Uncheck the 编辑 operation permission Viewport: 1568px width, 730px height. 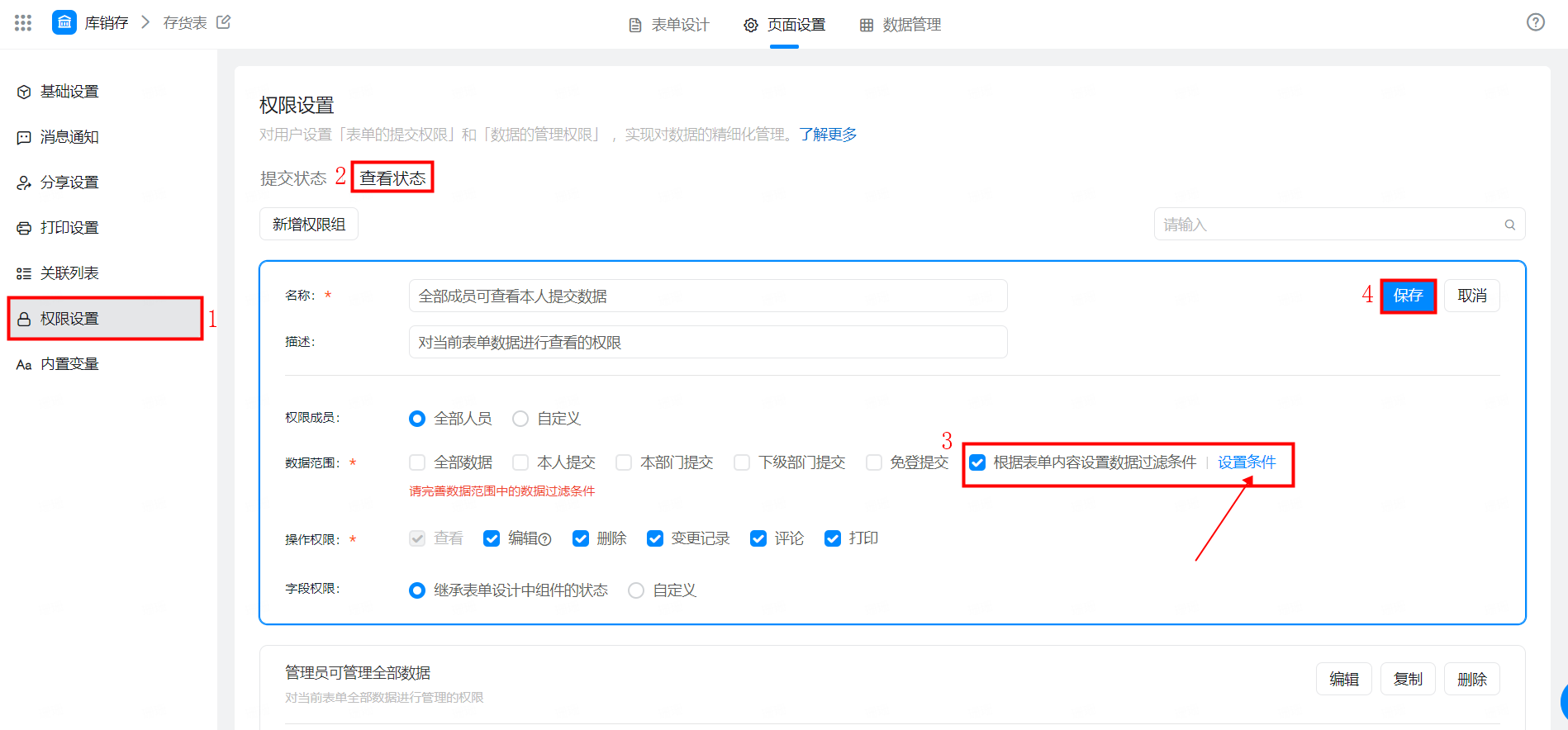click(492, 538)
